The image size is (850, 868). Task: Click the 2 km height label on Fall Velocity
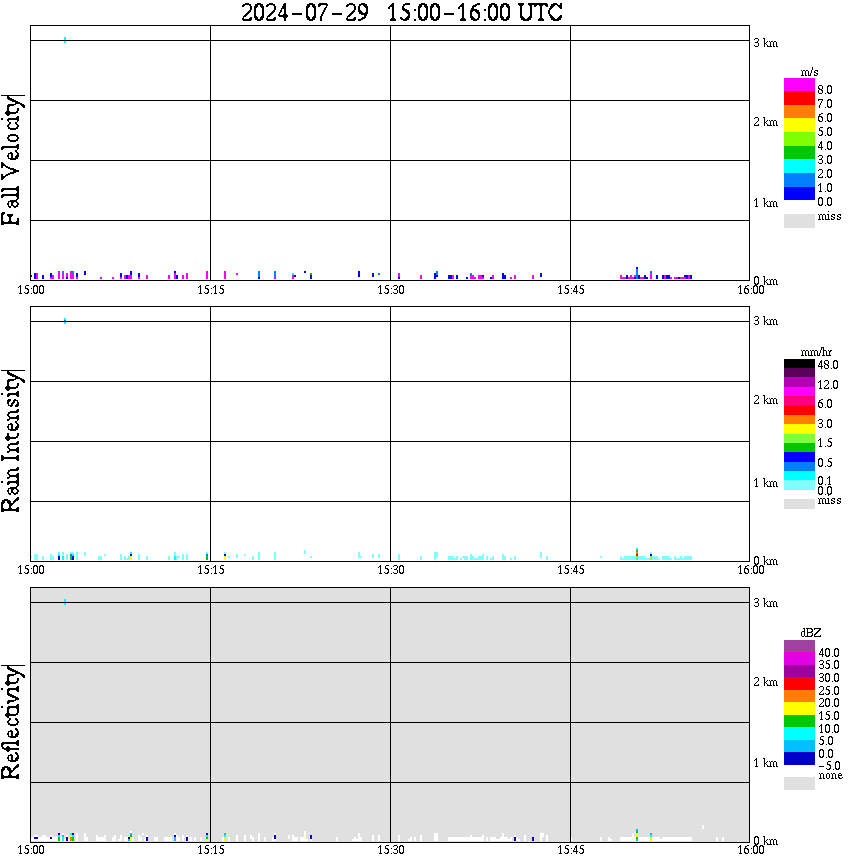click(765, 122)
